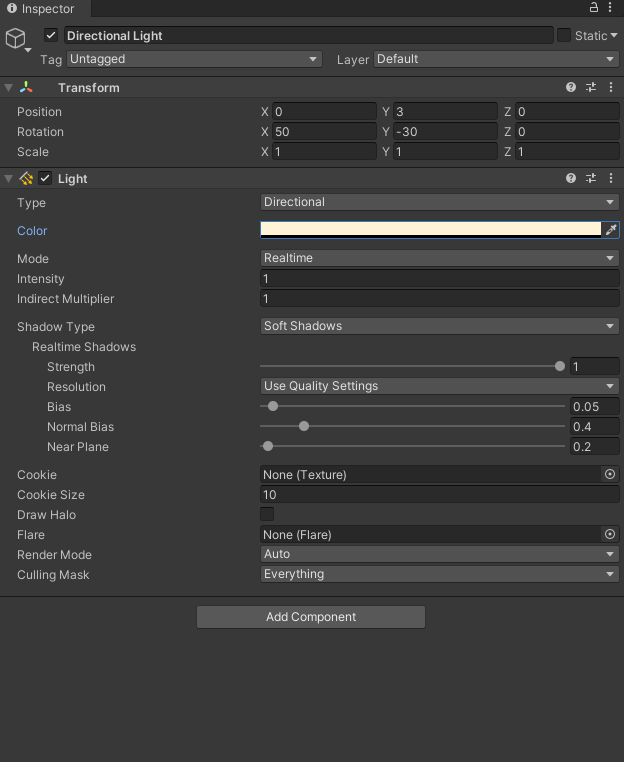Open Inspector tab options menu
624x762 pixels.
pos(610,7)
